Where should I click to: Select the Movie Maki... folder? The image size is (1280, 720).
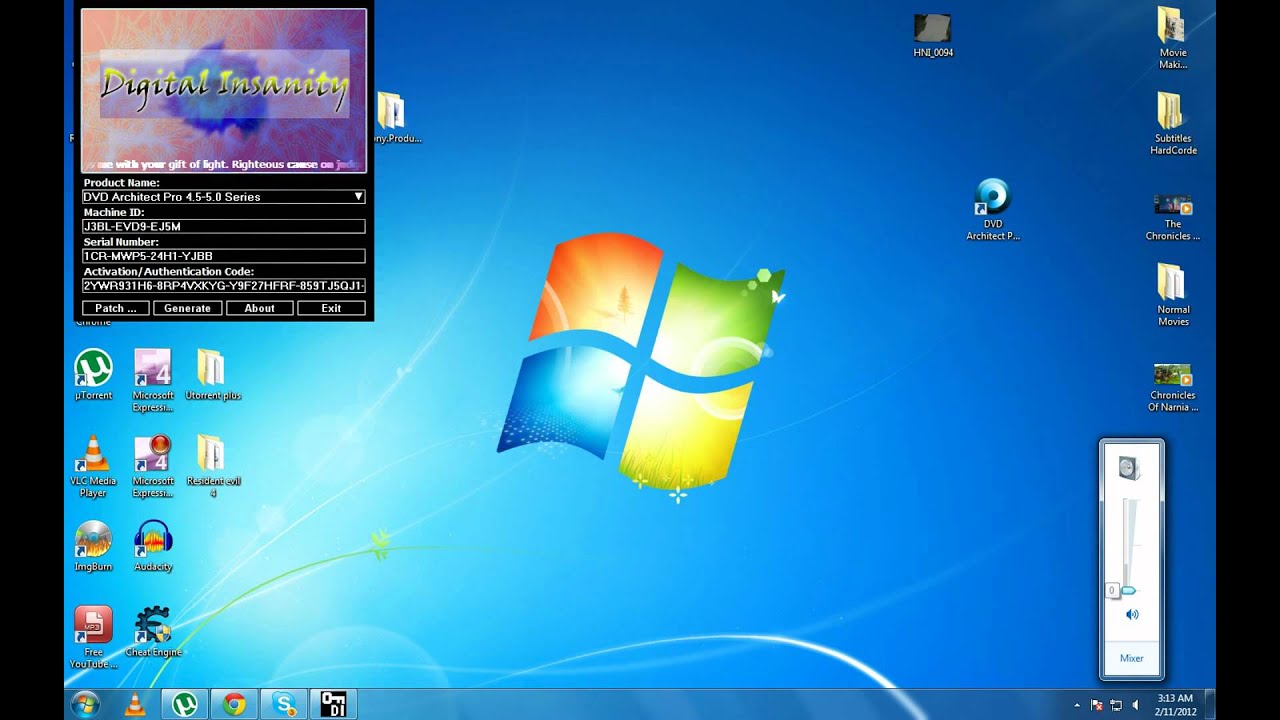tap(1173, 38)
